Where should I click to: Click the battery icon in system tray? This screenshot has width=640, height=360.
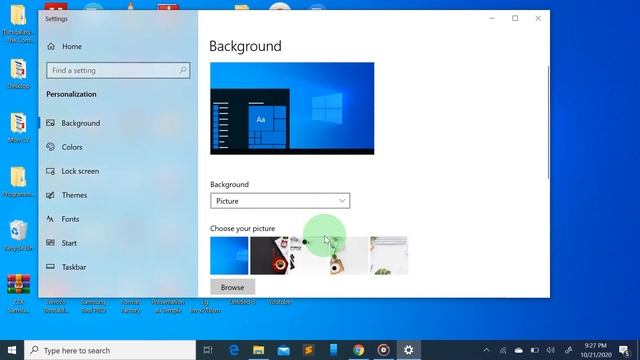click(535, 350)
